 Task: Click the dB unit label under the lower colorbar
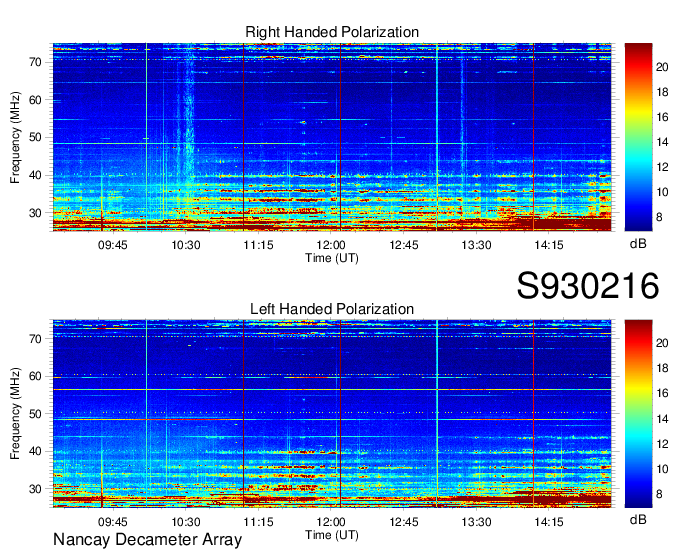point(638,519)
